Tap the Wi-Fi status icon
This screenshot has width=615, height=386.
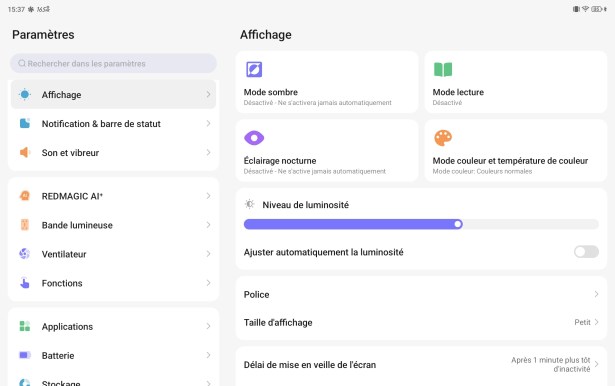(x=585, y=9)
